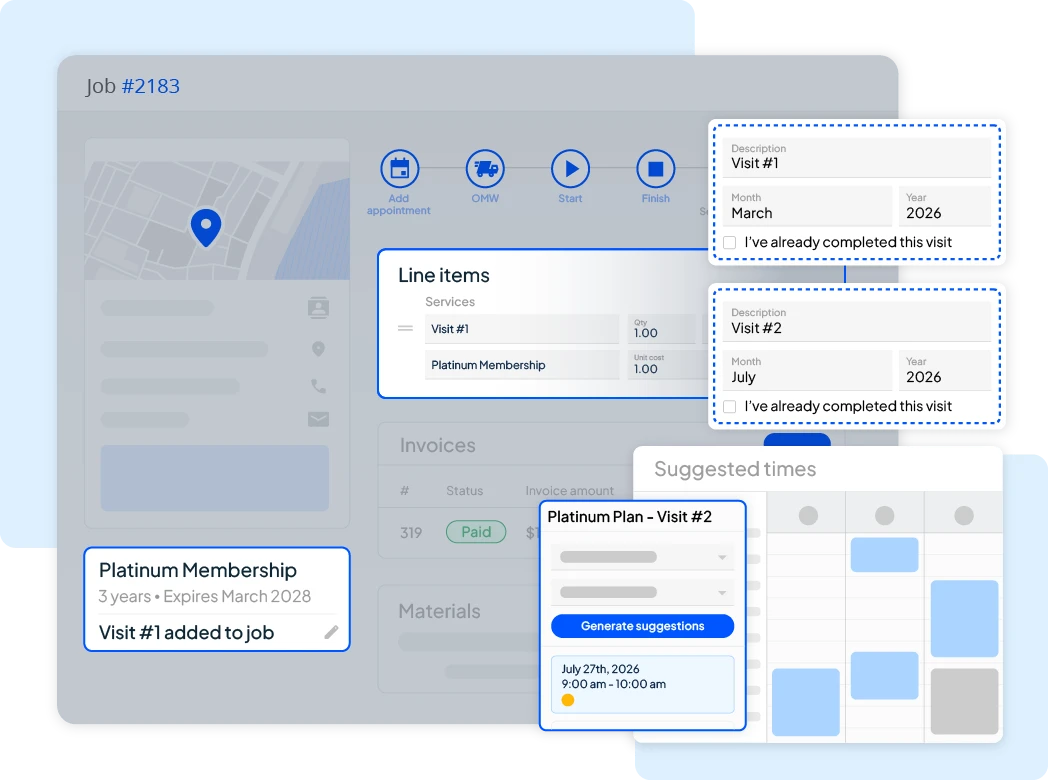
Task: Click the Generate suggestions button
Action: coord(642,626)
